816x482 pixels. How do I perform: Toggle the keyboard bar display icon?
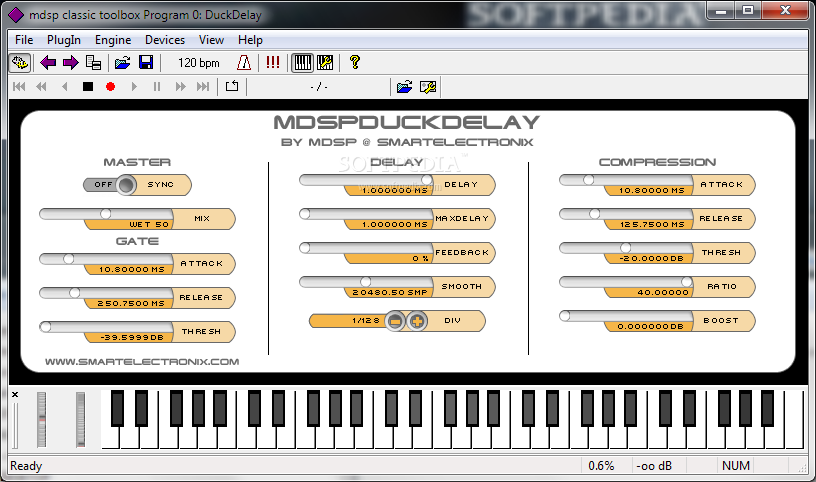tap(302, 63)
